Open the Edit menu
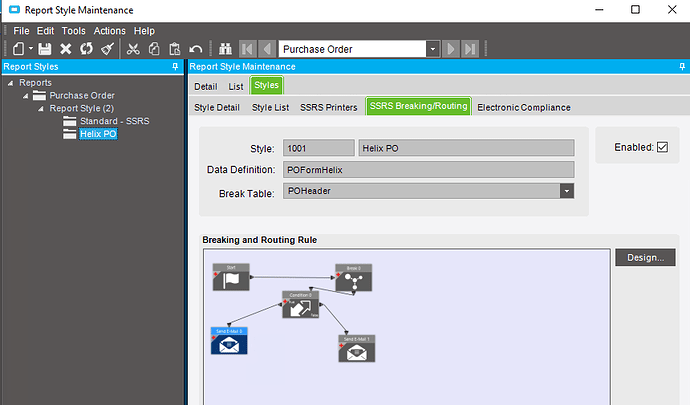The image size is (690, 405). click(x=45, y=31)
